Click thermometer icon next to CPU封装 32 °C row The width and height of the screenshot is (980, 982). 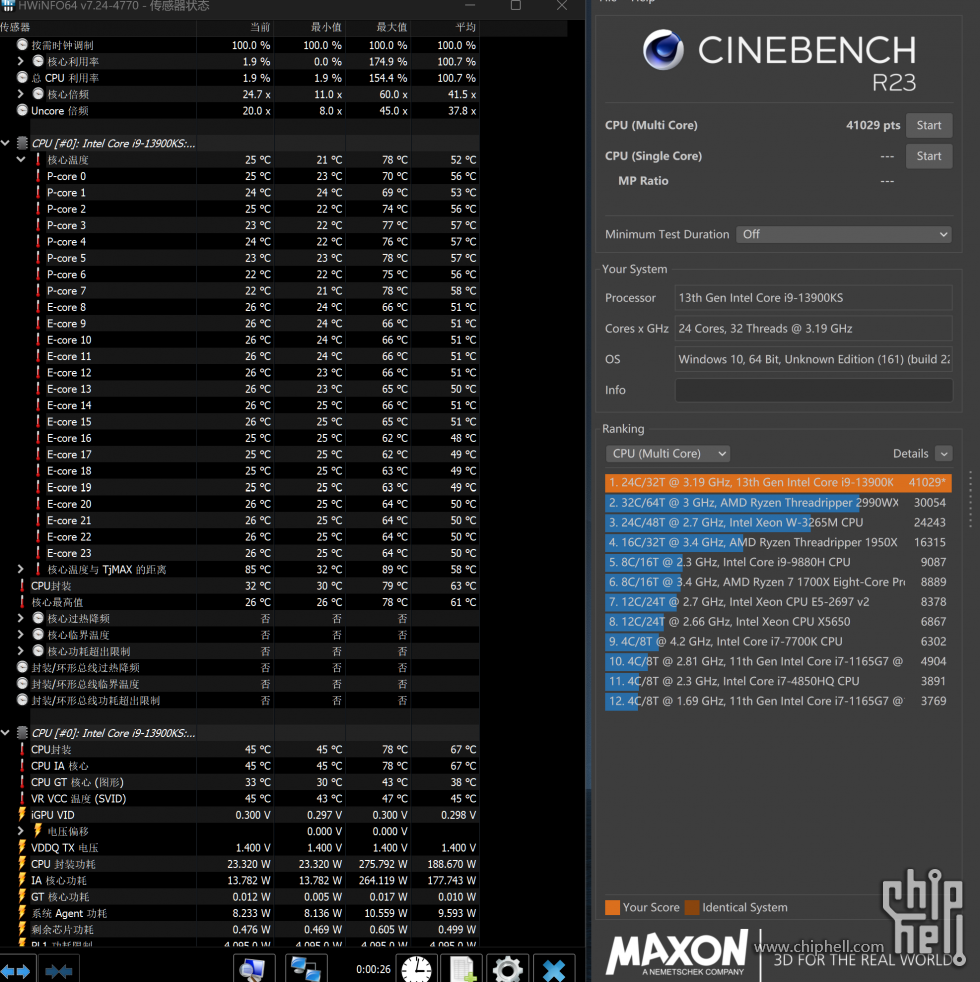[x=23, y=586]
